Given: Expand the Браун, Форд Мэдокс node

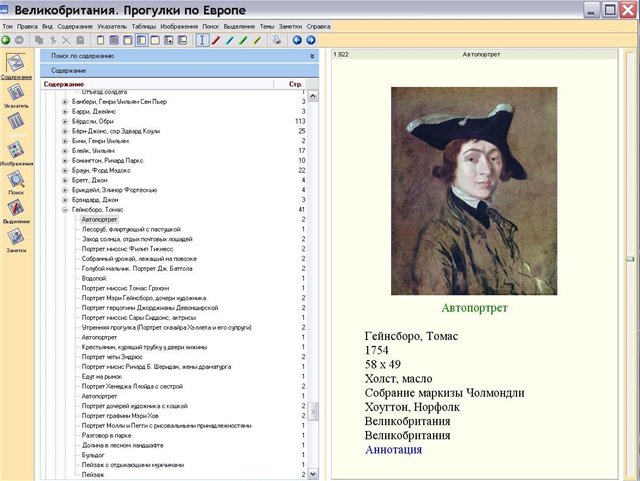Looking at the screenshot, I should tap(65, 170).
